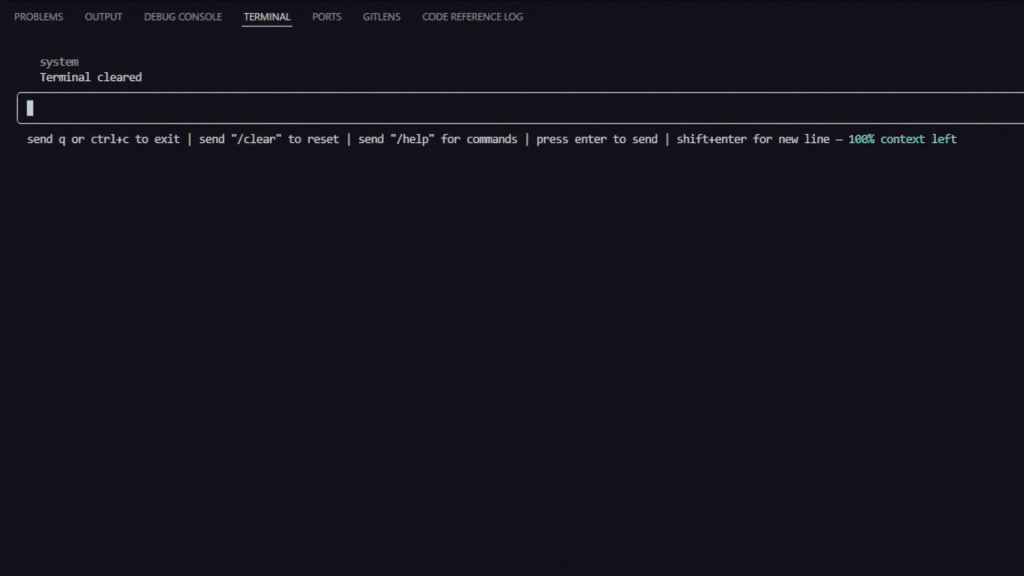Click the 'send "/clear" to reset' hint
The image size is (1024, 576).
[x=269, y=139]
